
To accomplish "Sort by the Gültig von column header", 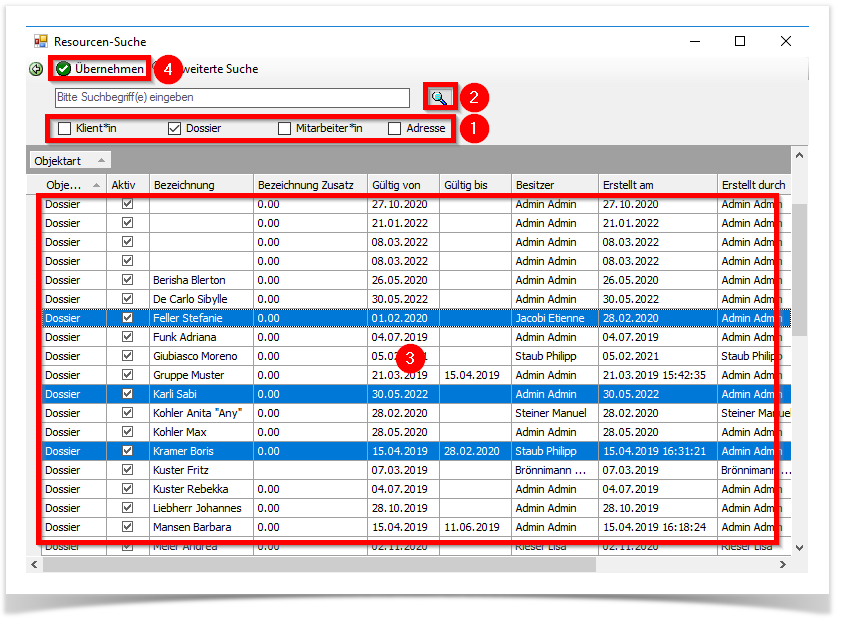I will click(x=403, y=185).
